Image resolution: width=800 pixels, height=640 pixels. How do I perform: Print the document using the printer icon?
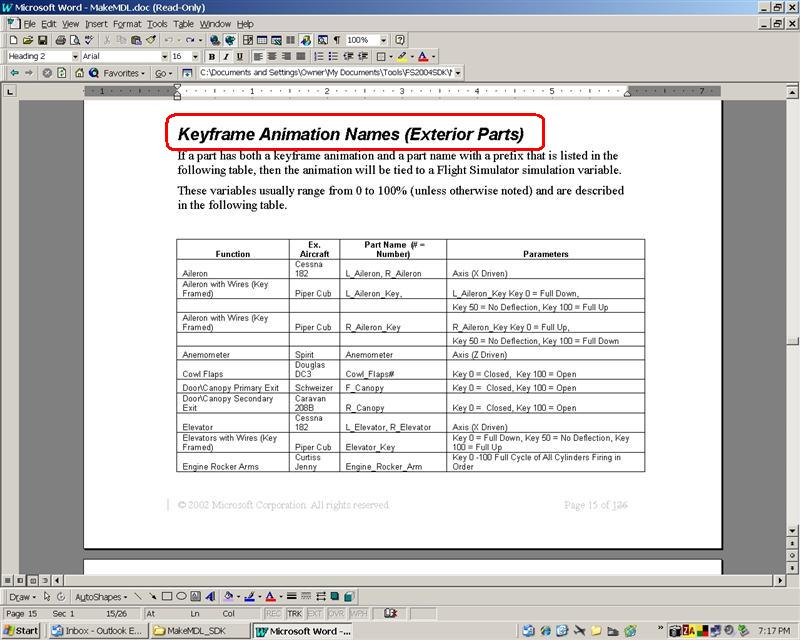[x=60, y=40]
